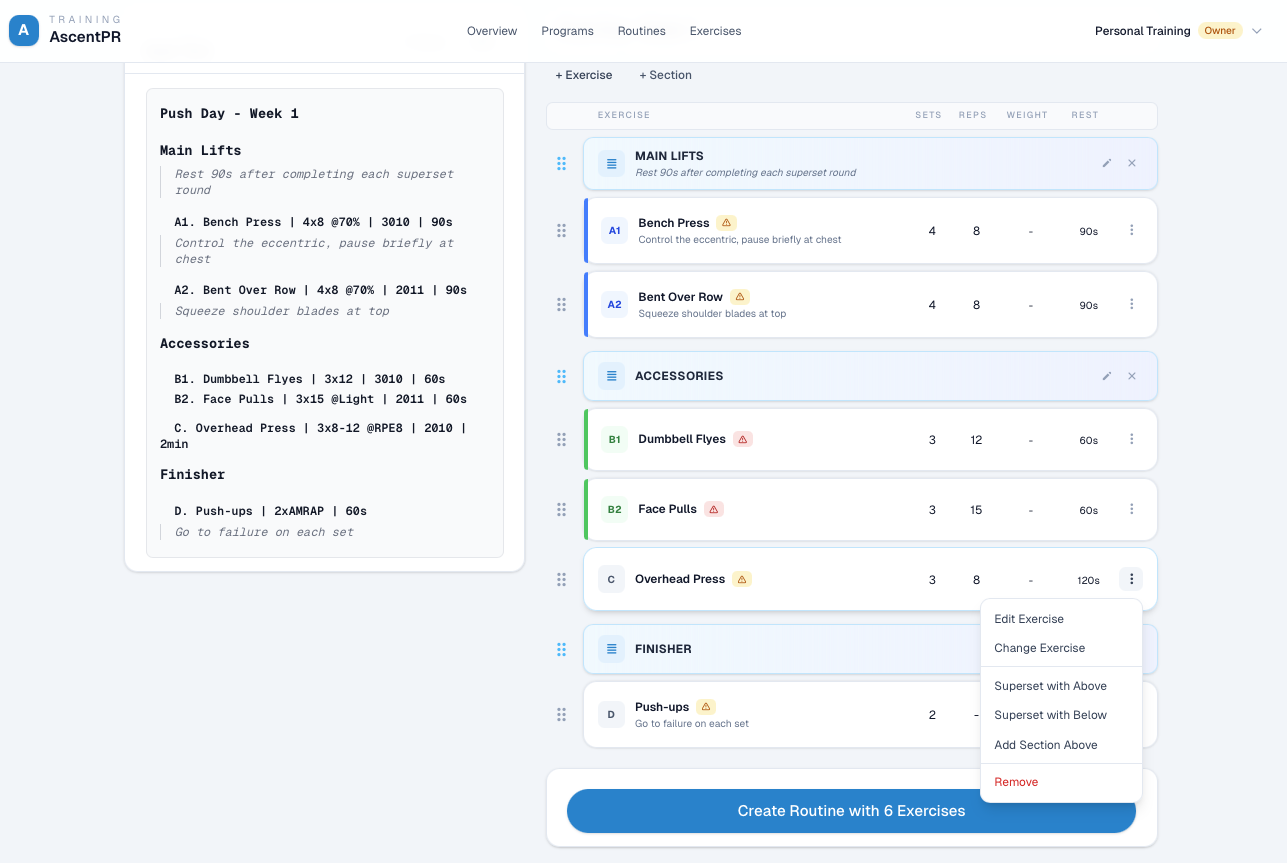Click Create Routine with 6 Exercises
The image size is (1287, 863).
[x=851, y=811]
